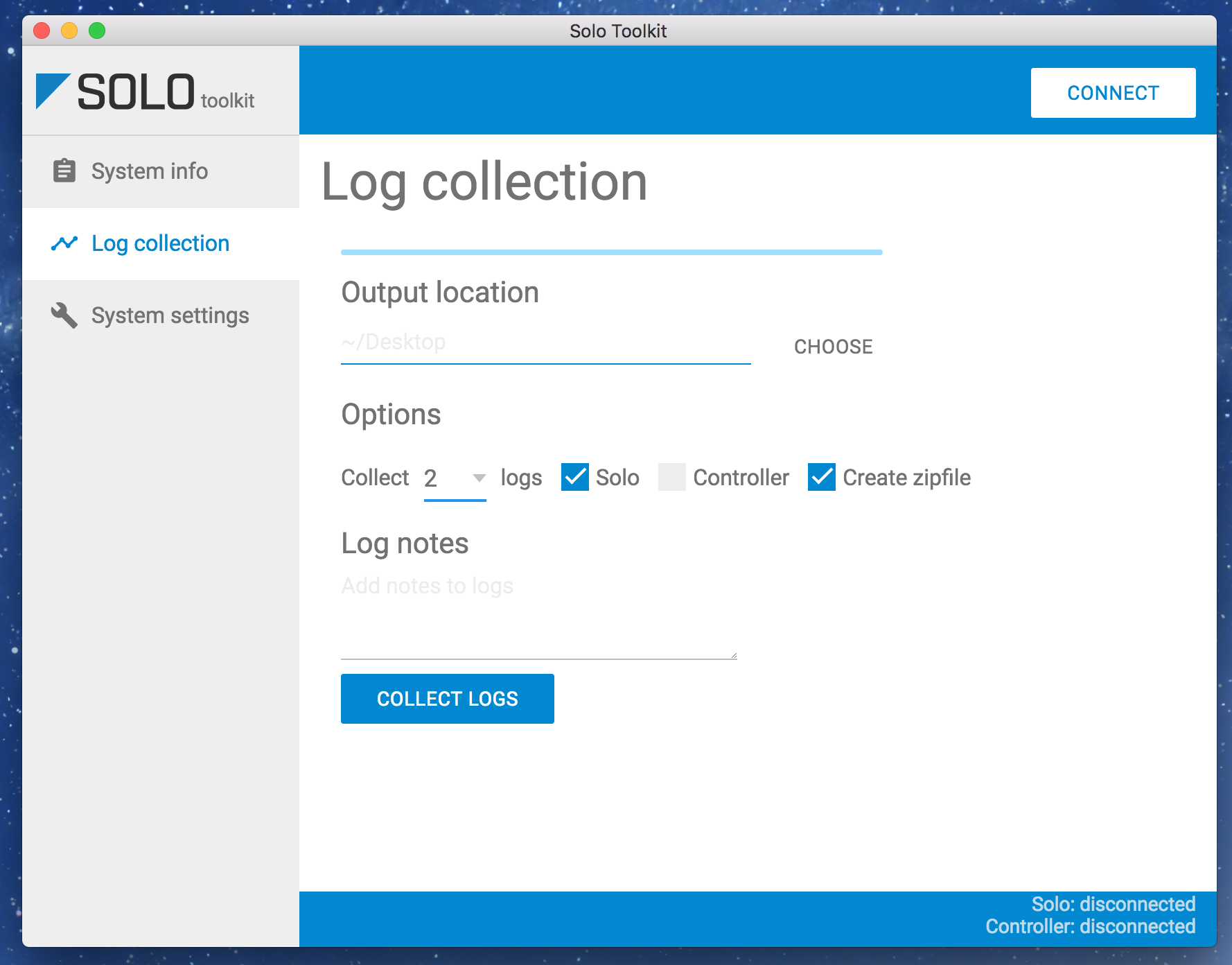
Task: Click the System info clipboard icon
Action: (x=64, y=171)
